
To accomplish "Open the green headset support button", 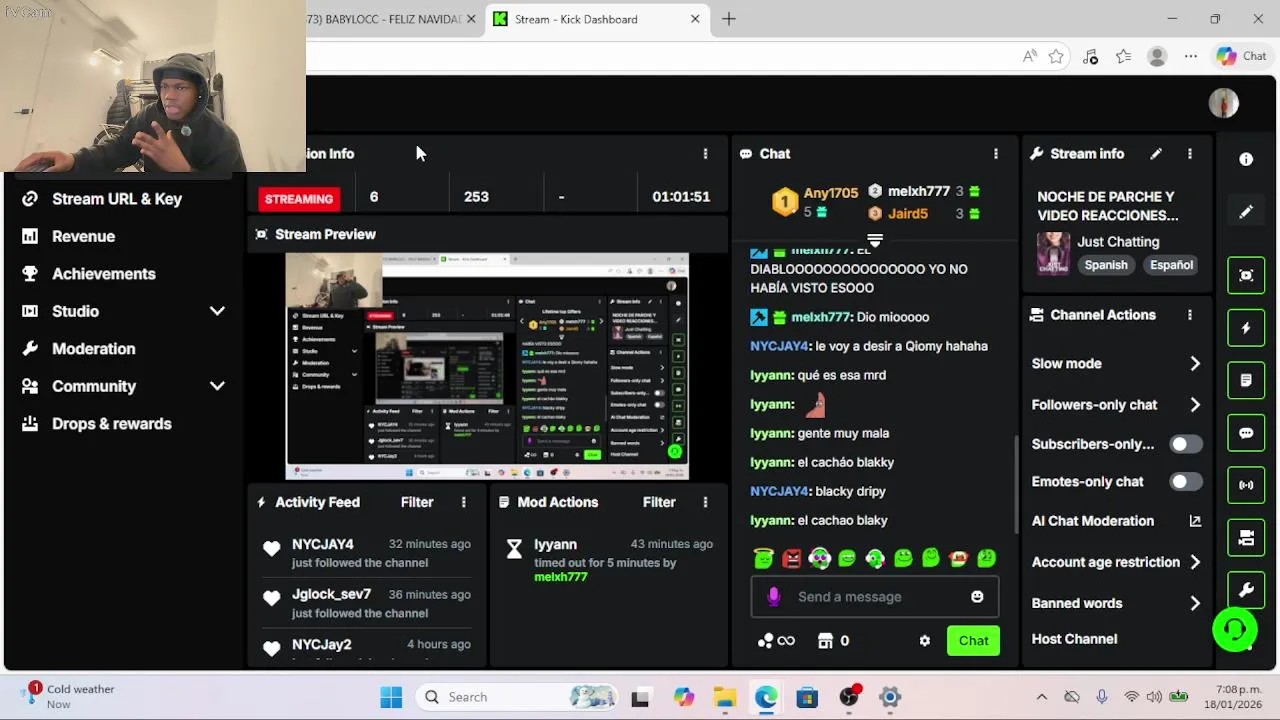I will 1235,629.
